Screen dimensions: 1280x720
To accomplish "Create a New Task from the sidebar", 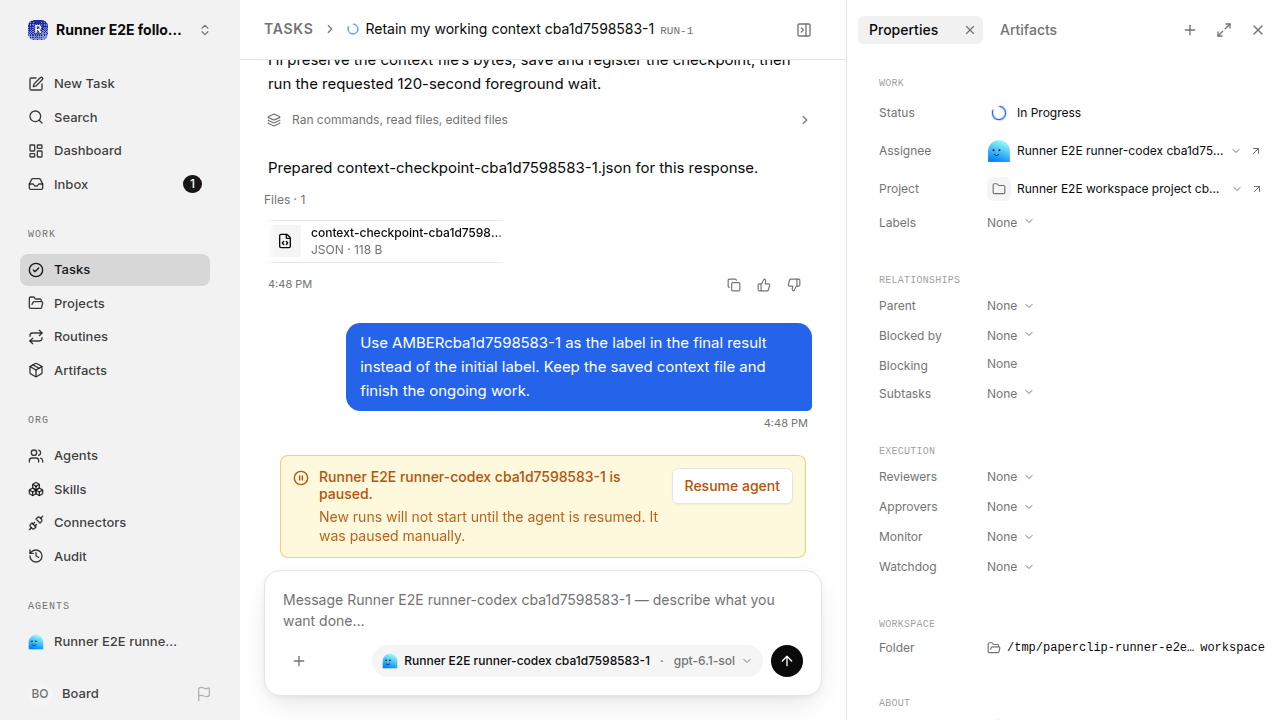I will click(115, 84).
